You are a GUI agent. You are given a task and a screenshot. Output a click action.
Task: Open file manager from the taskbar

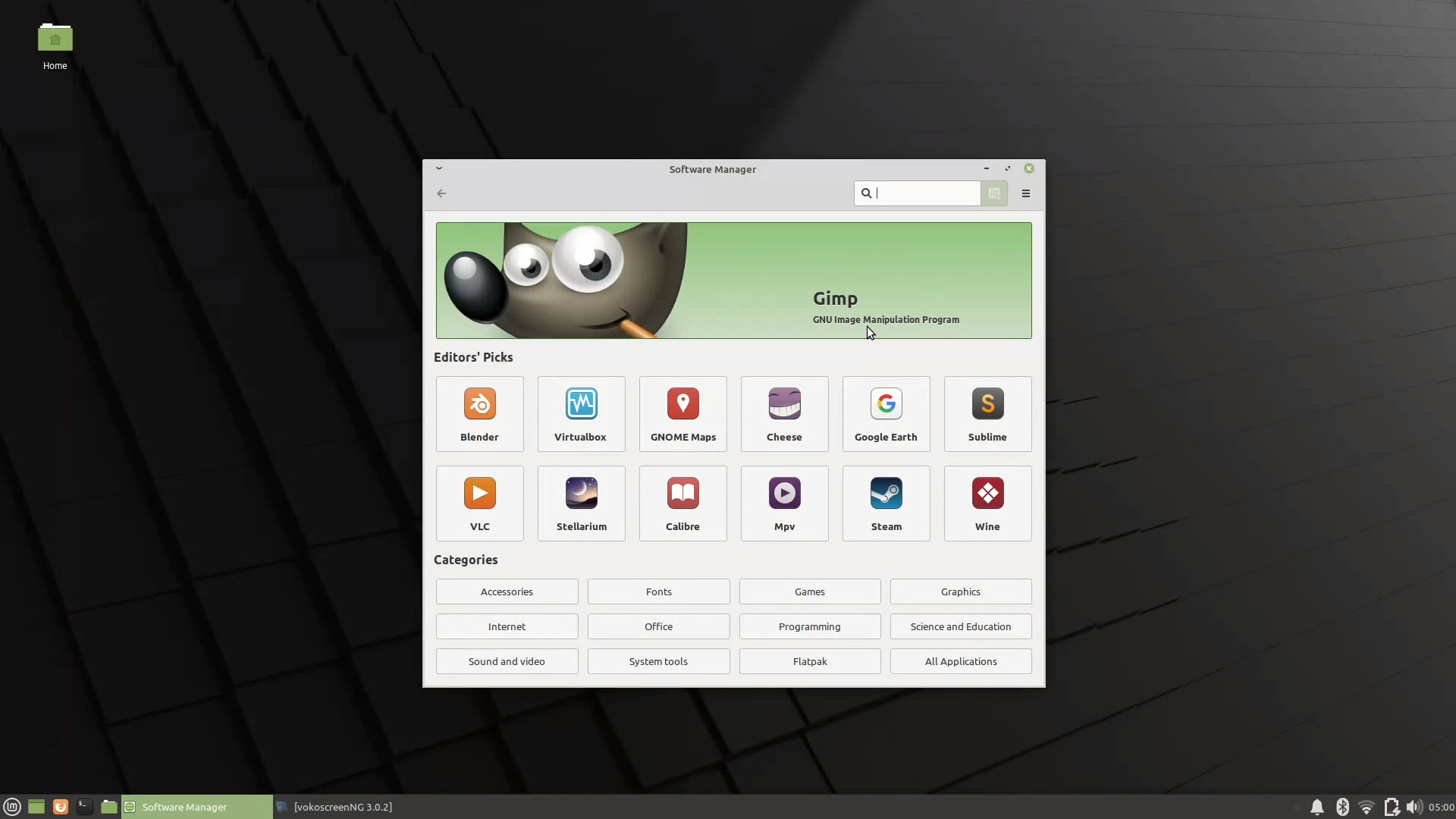click(109, 807)
